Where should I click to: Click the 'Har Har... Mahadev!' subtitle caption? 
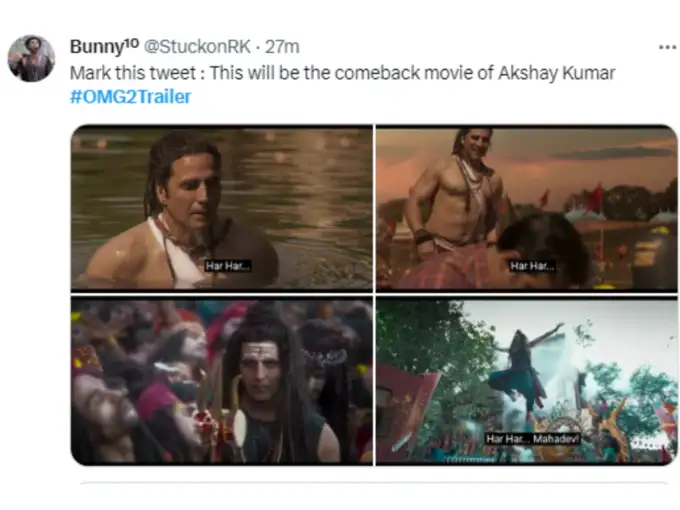point(533,439)
